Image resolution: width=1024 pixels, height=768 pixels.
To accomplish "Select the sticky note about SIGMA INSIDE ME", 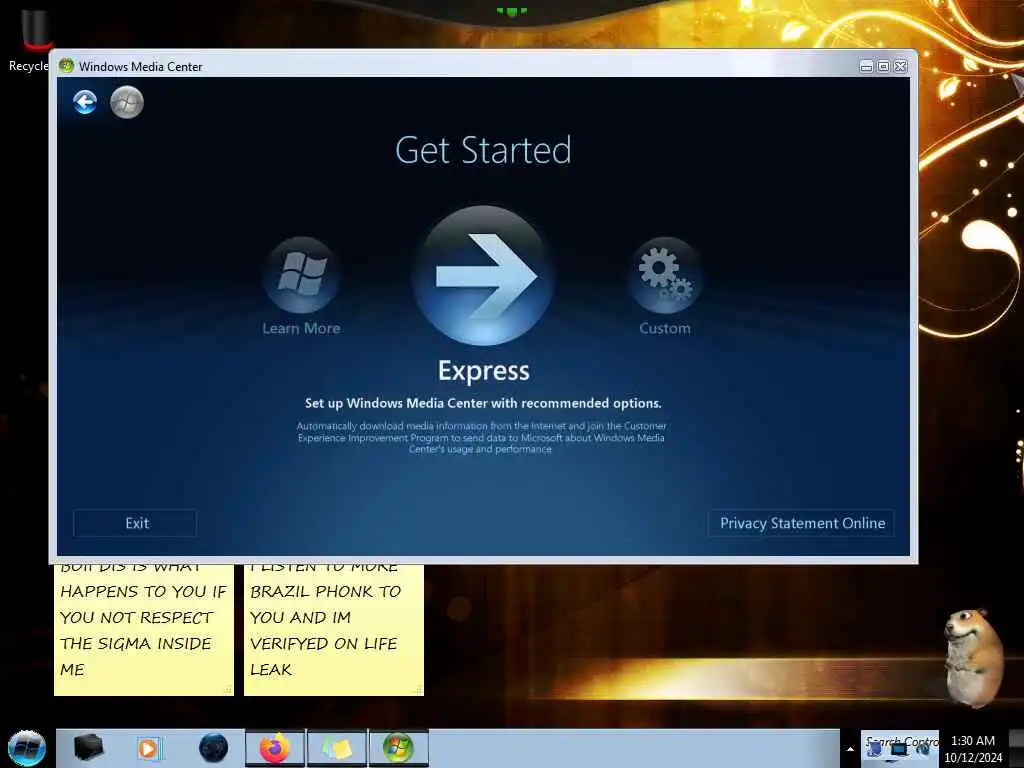I will (144, 630).
